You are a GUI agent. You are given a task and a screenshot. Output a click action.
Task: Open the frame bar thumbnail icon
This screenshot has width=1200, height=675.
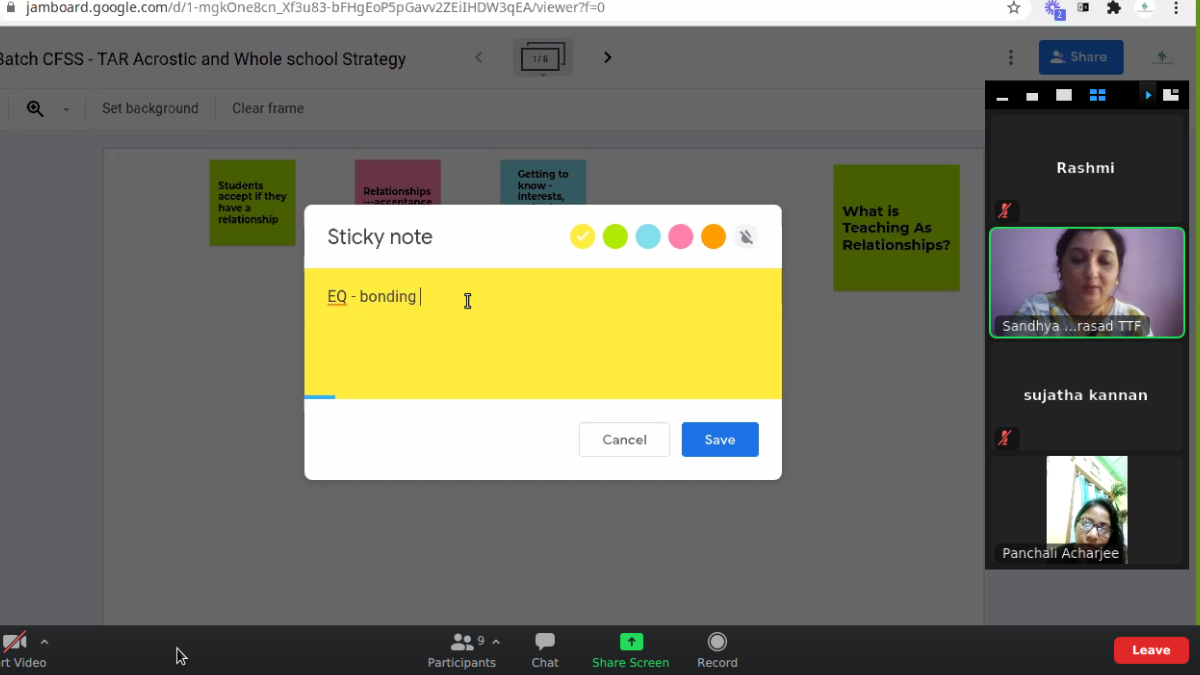(x=542, y=58)
